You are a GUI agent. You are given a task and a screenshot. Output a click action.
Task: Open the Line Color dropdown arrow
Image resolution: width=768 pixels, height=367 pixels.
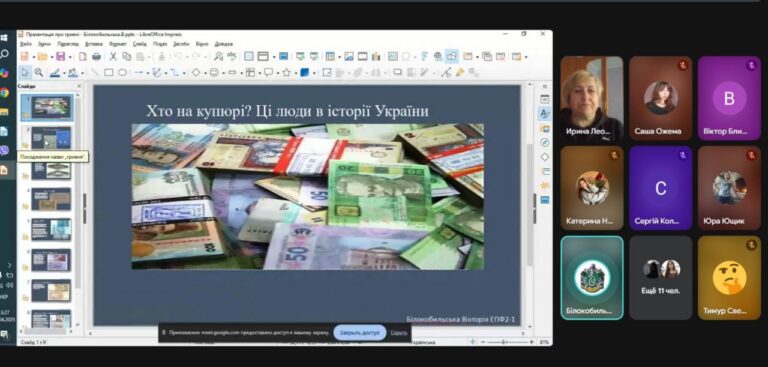click(64, 73)
